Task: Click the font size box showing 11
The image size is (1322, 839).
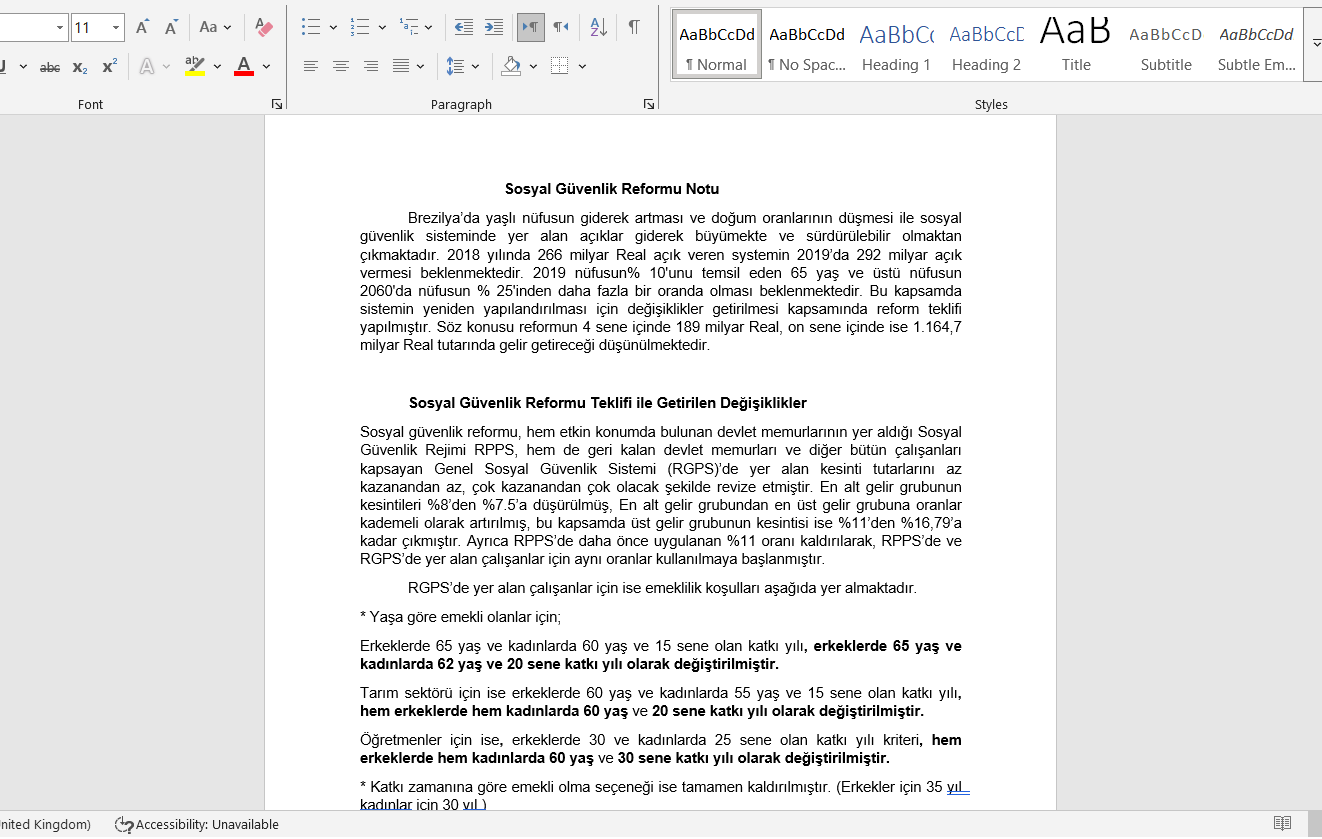Action: coord(88,28)
